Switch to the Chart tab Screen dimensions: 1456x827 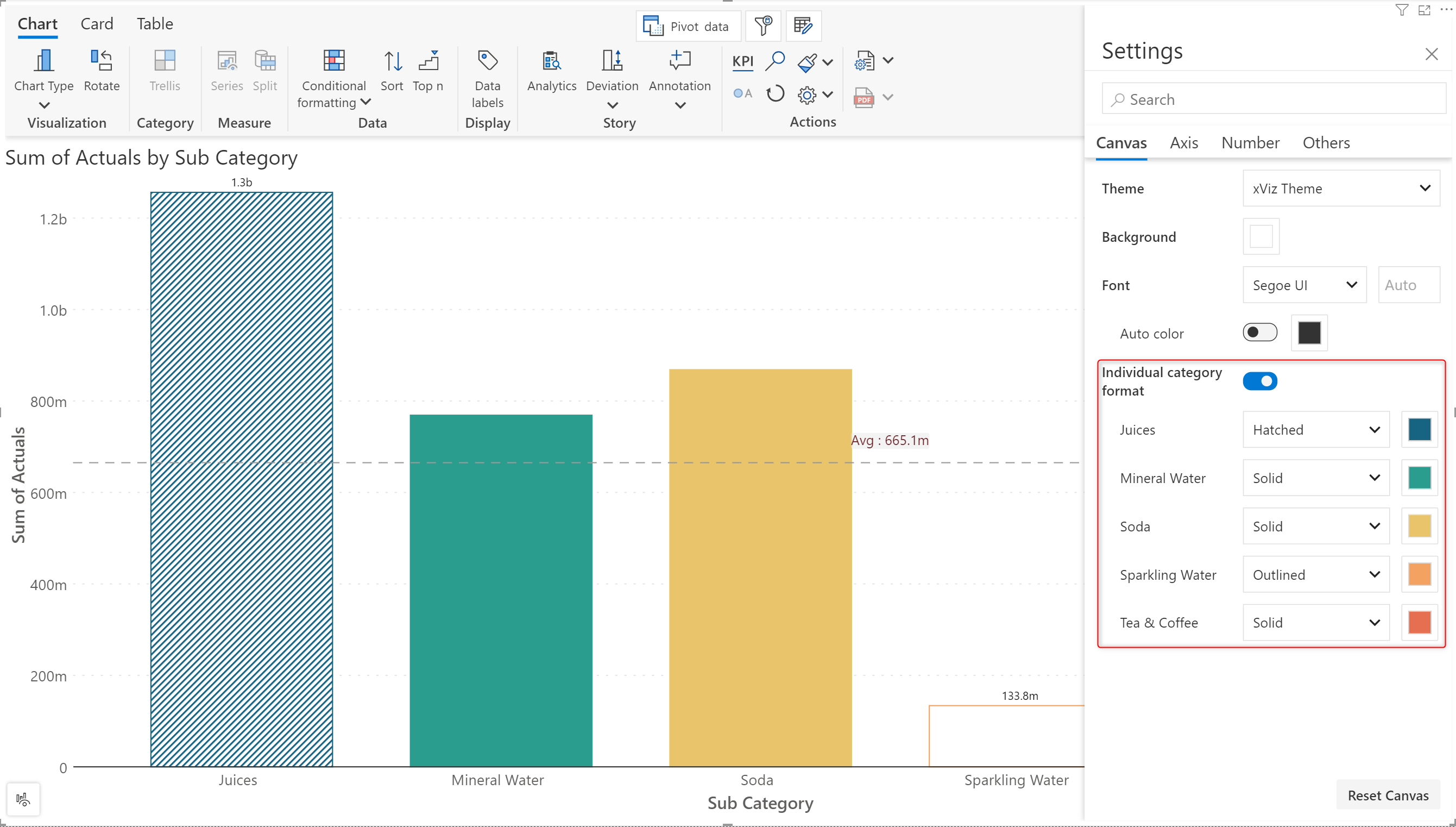tap(37, 24)
